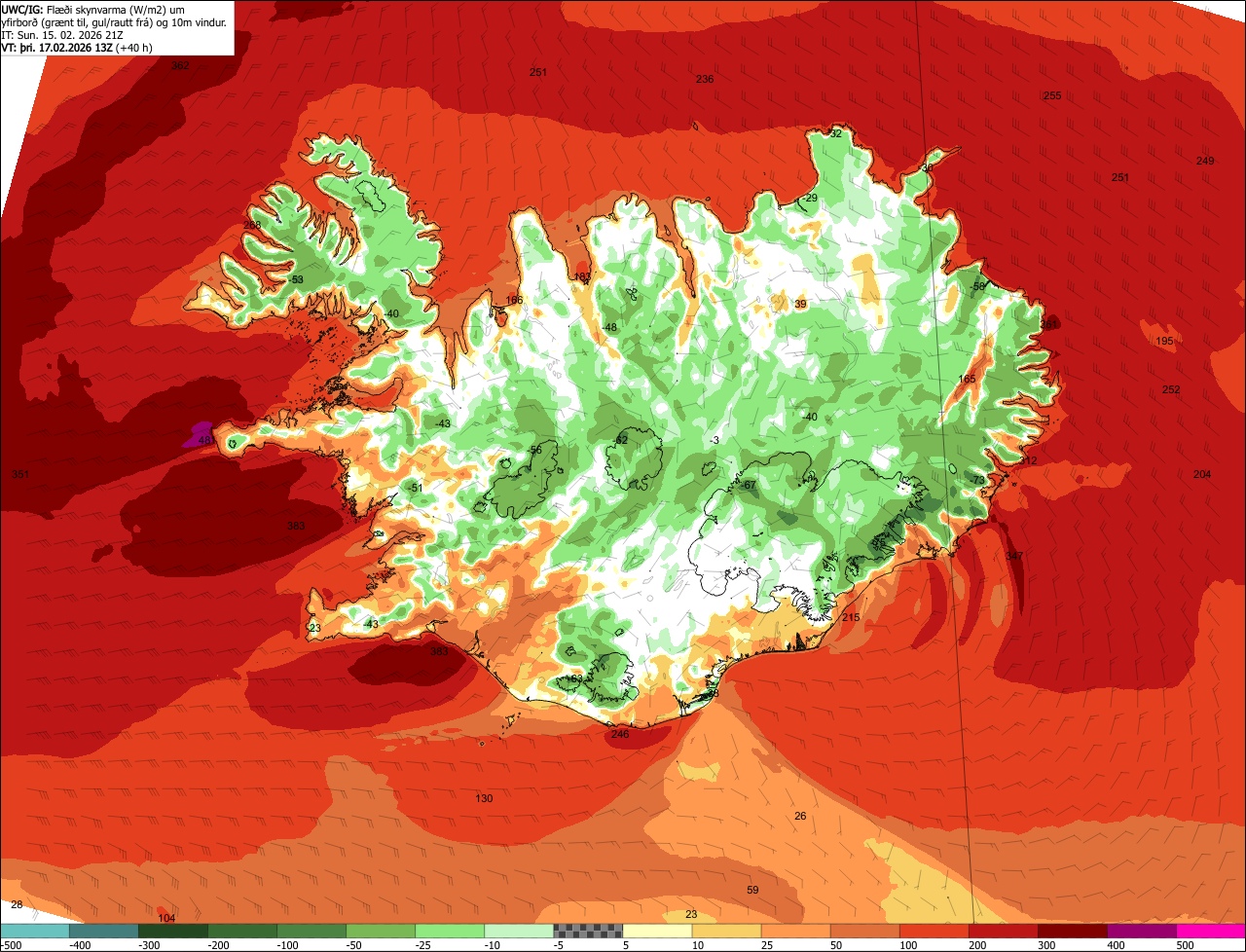
Task: Select the map value 255
Action: 1052,95
